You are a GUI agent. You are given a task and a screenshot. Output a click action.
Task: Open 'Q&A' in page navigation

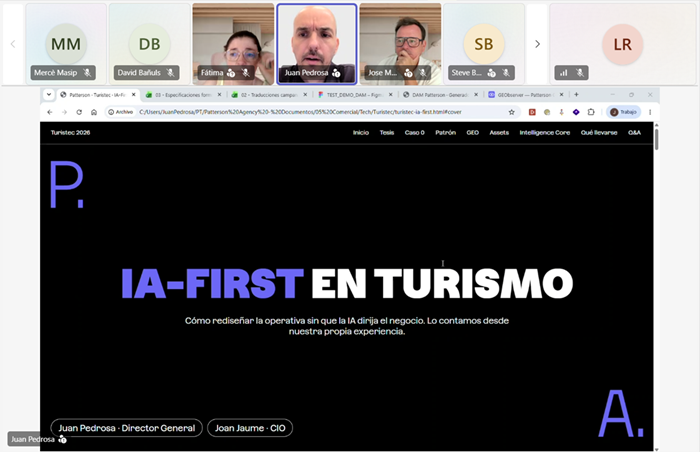click(634, 133)
